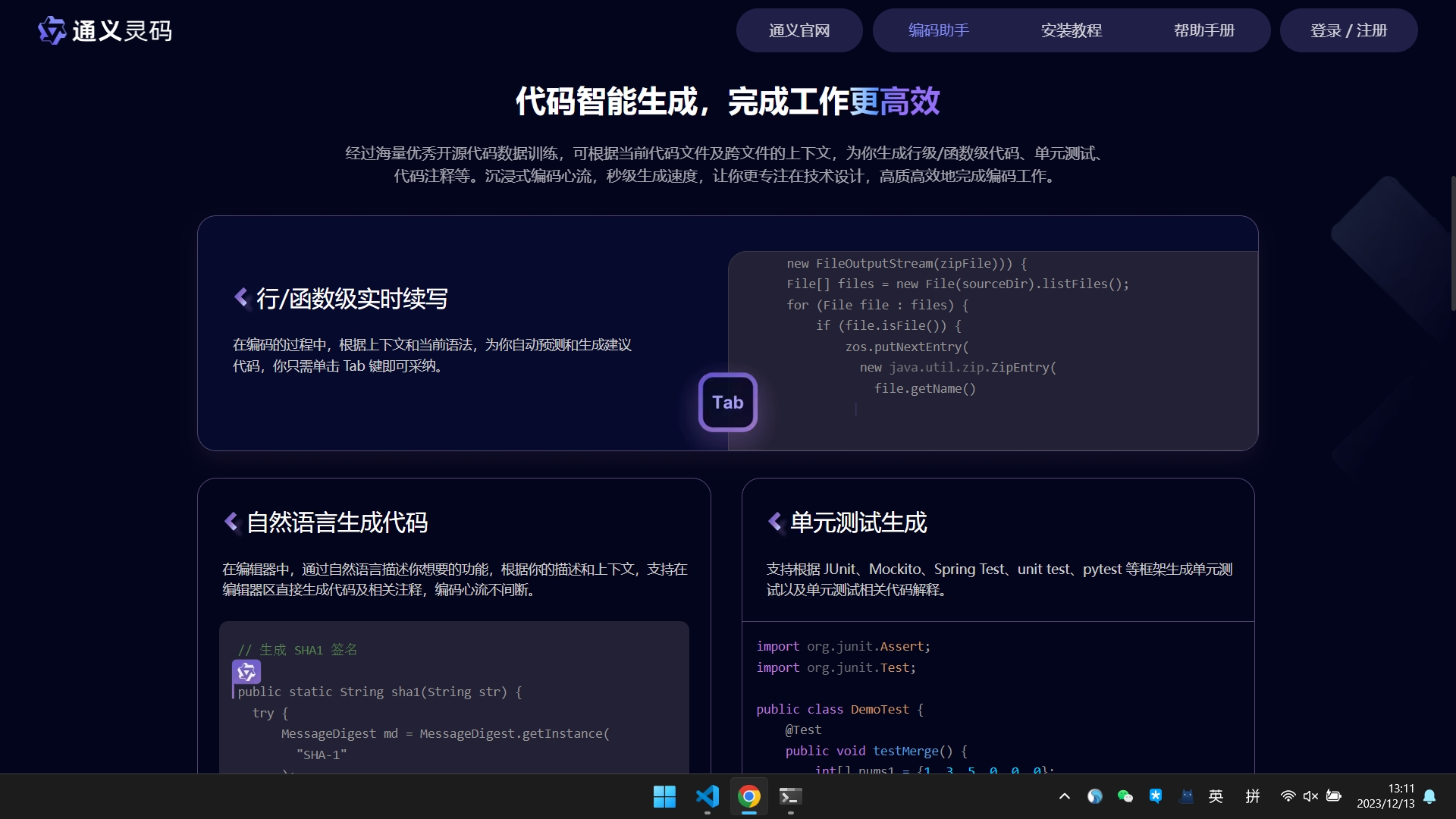Select the 单元测试生成 heading
The height and width of the screenshot is (819, 1456).
858,522
